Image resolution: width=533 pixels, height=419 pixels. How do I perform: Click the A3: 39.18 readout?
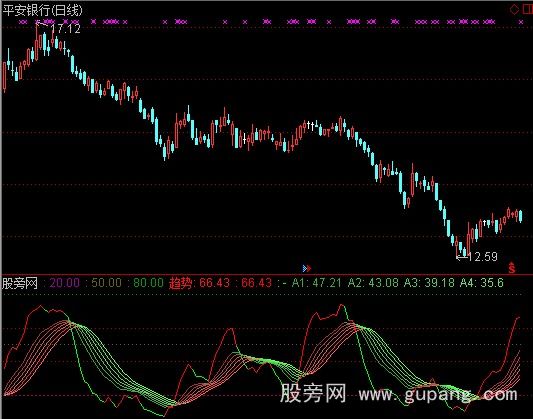point(429,283)
